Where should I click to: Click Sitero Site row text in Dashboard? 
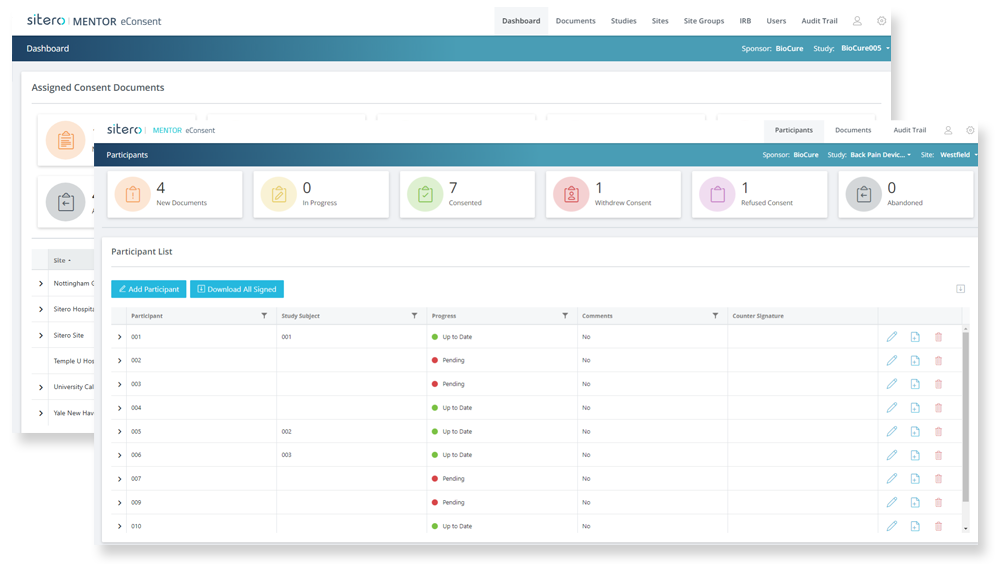(69, 335)
